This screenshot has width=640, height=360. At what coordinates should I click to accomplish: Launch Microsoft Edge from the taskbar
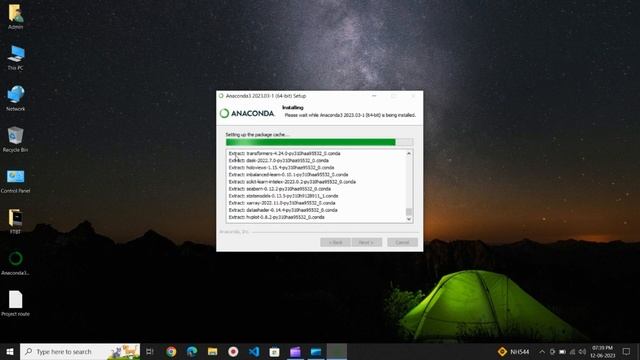192,351
